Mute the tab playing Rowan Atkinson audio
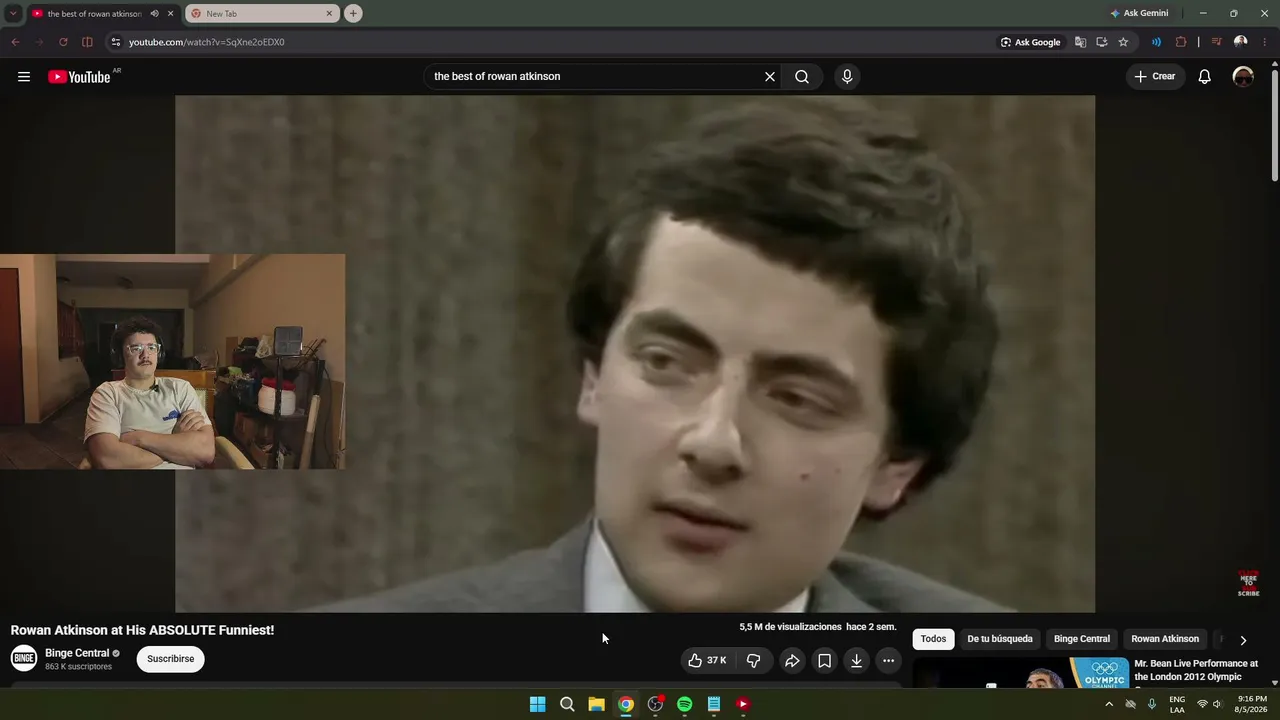Screen dimensions: 1280x720 click(154, 13)
